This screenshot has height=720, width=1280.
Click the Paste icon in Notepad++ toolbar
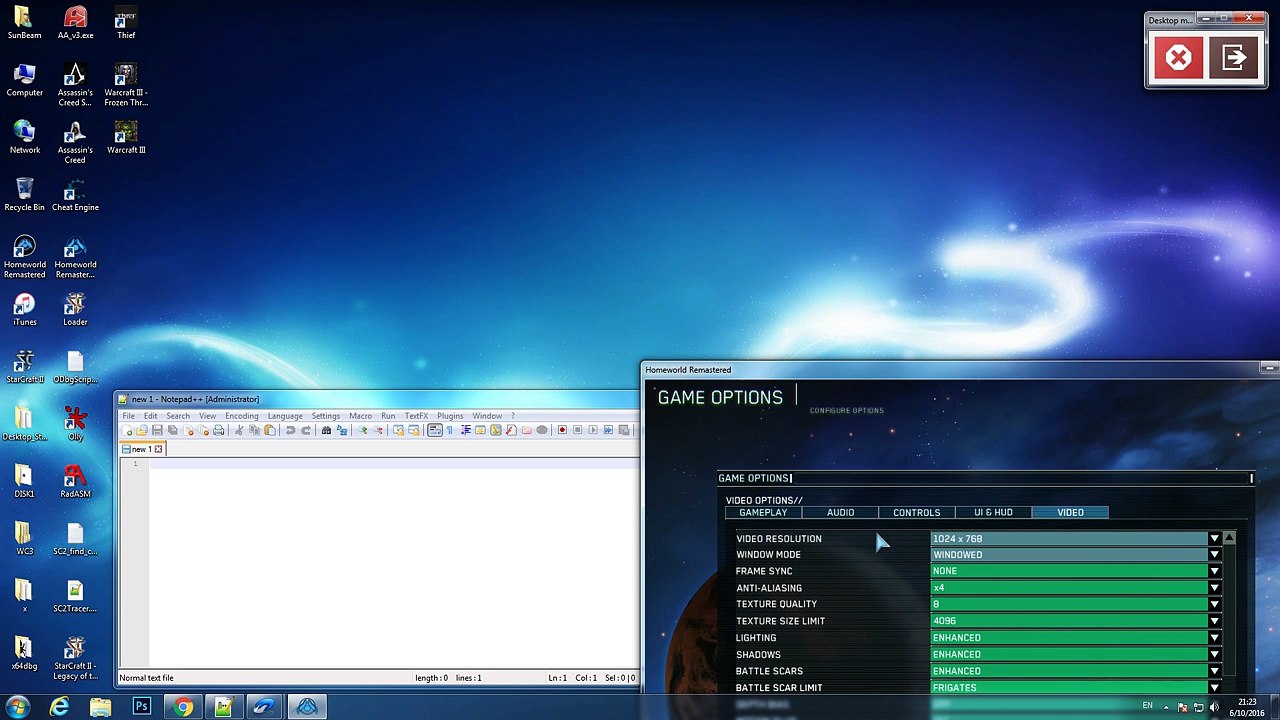pos(270,430)
